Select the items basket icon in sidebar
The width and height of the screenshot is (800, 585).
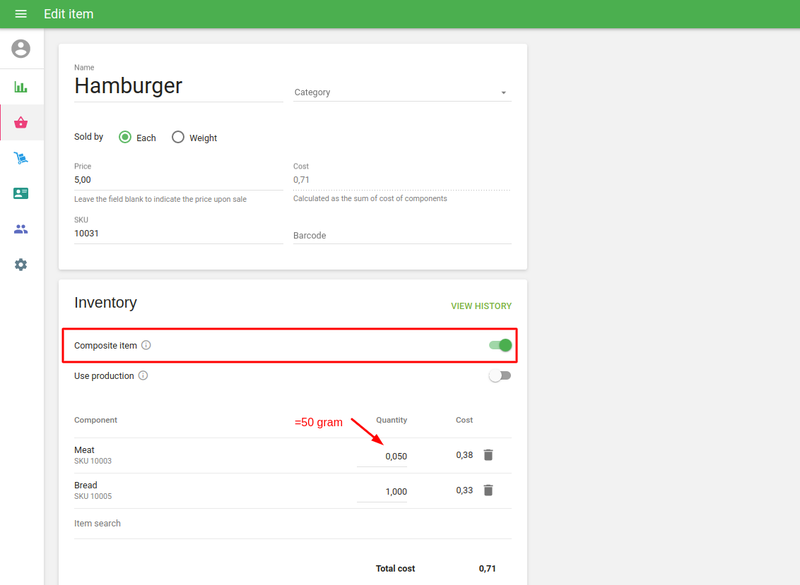21,123
